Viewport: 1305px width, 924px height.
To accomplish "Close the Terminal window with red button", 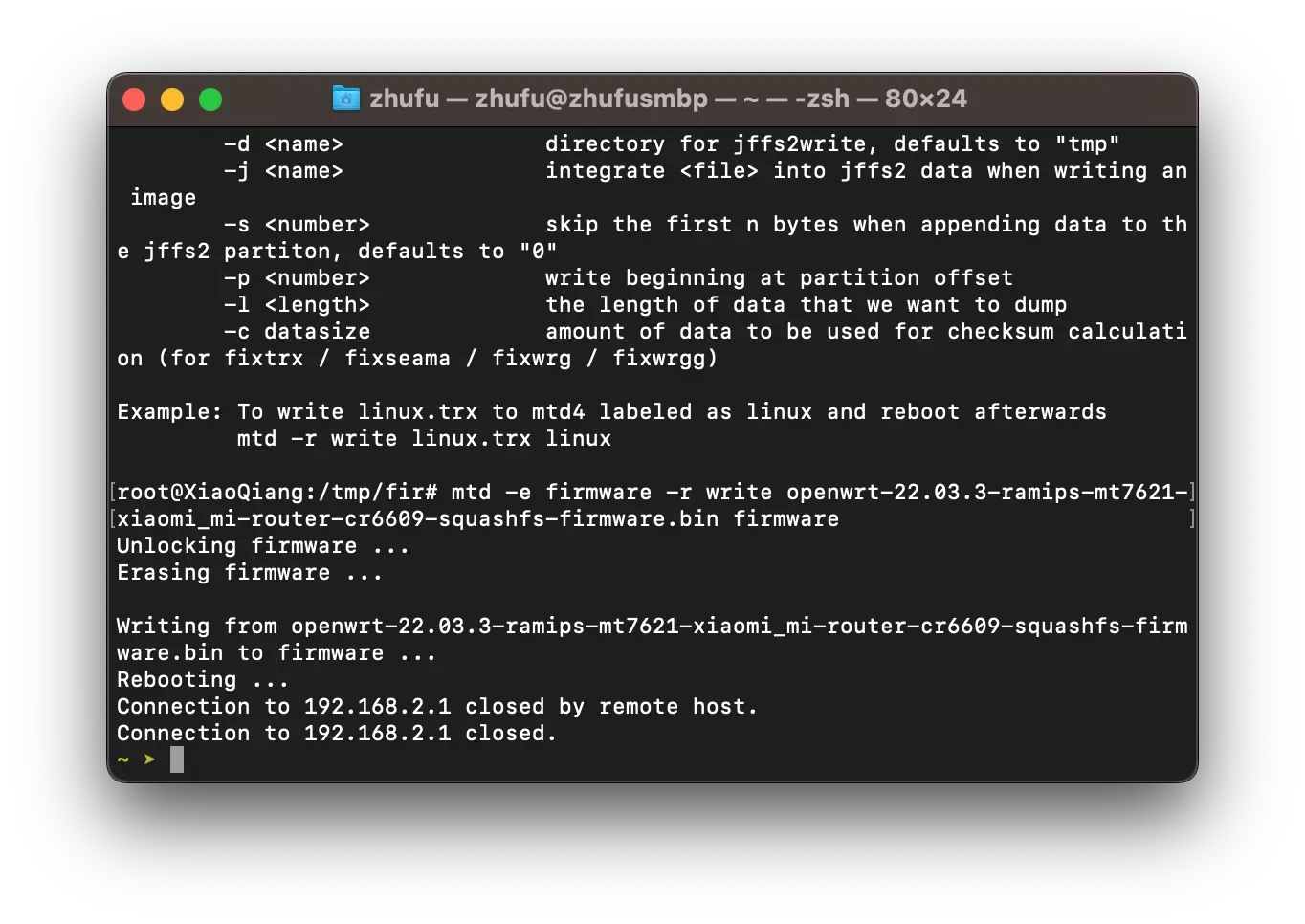I will tap(134, 99).
